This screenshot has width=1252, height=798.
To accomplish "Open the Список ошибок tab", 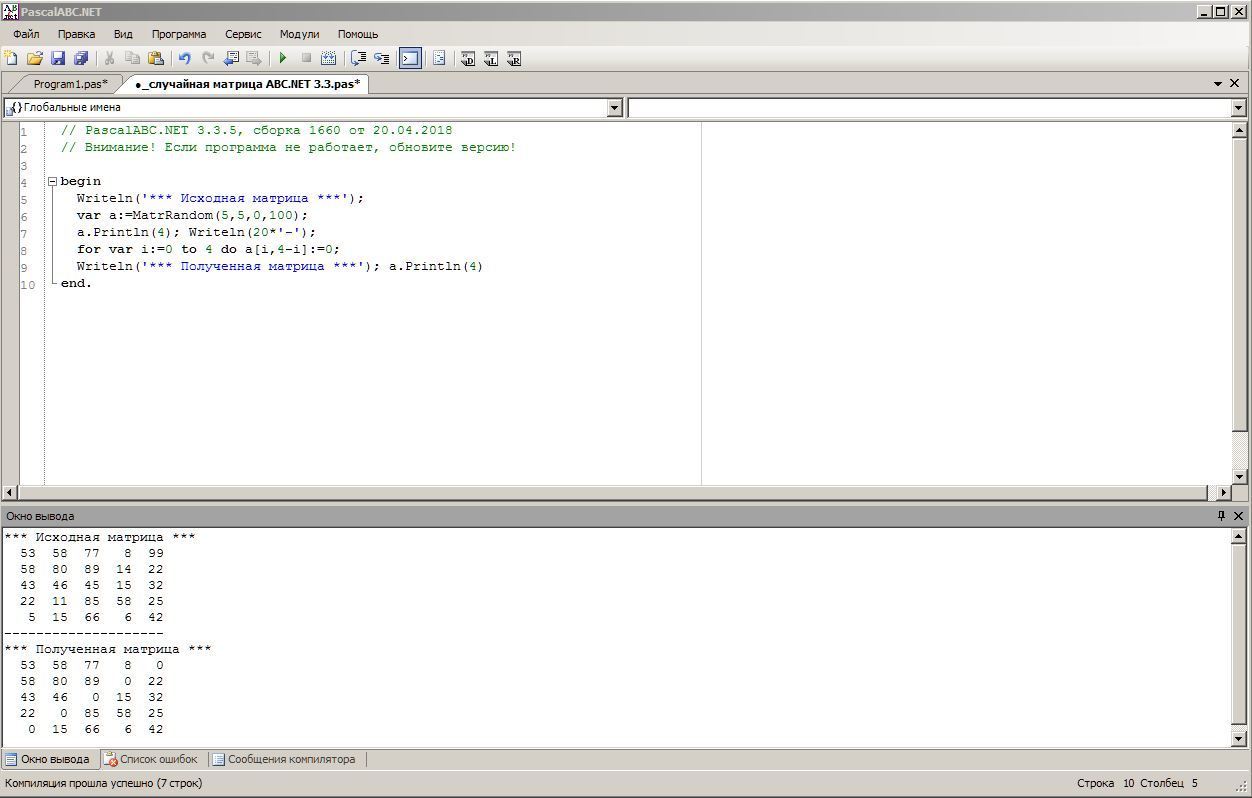I will [151, 759].
